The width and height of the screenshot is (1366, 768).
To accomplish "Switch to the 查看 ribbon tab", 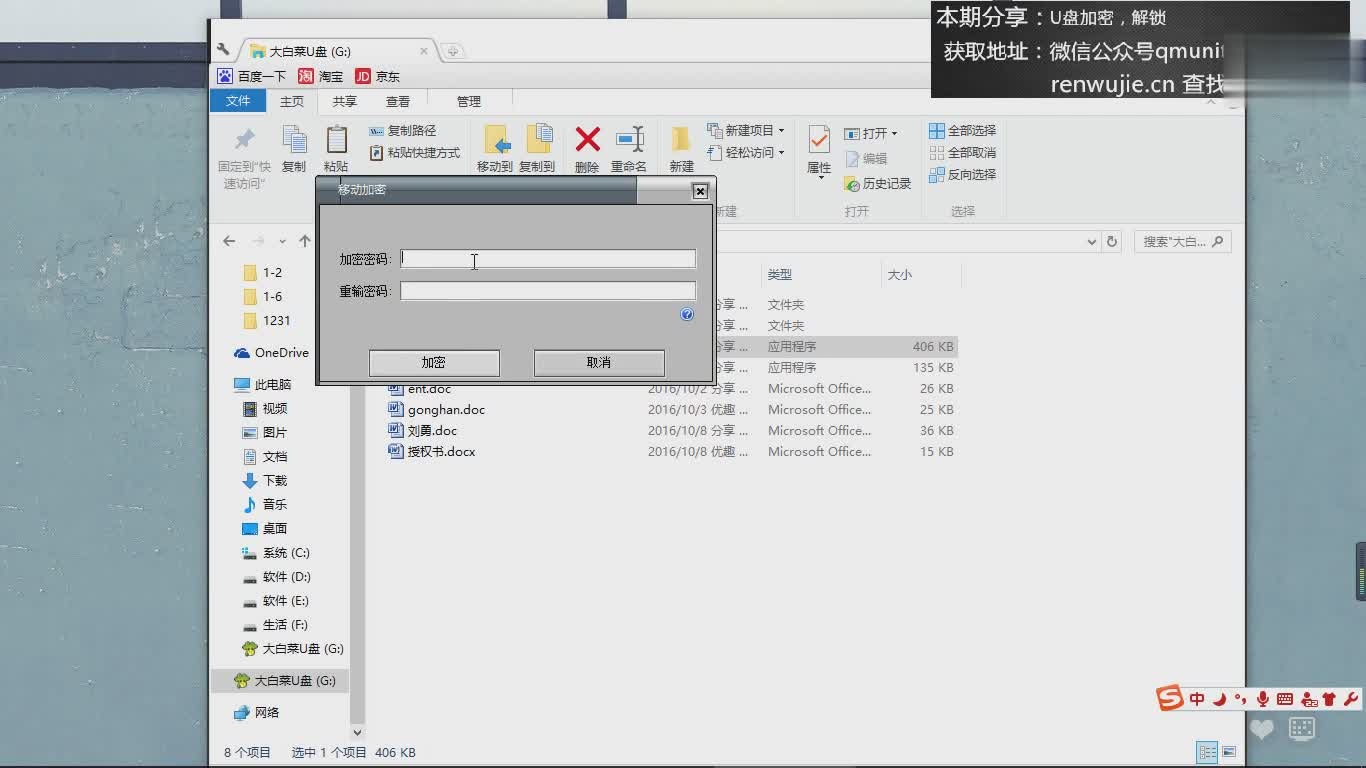I will (x=398, y=101).
